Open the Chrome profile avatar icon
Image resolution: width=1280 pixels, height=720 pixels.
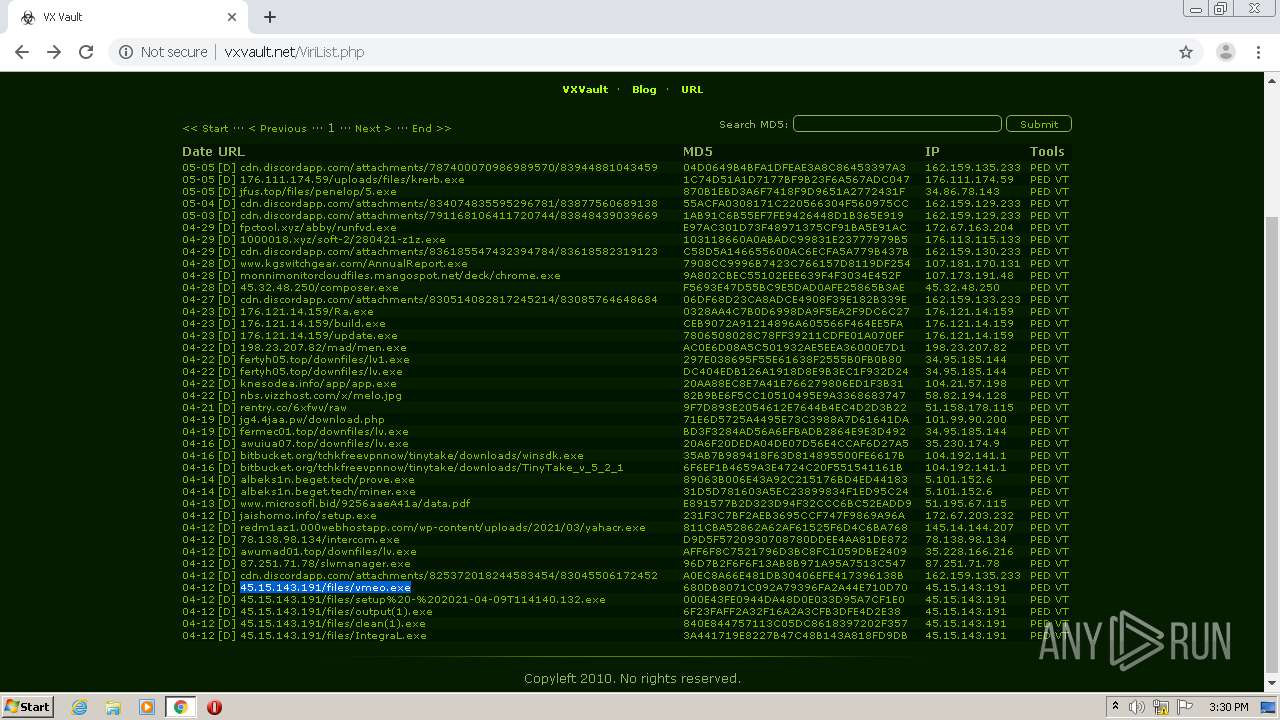pos(1225,52)
